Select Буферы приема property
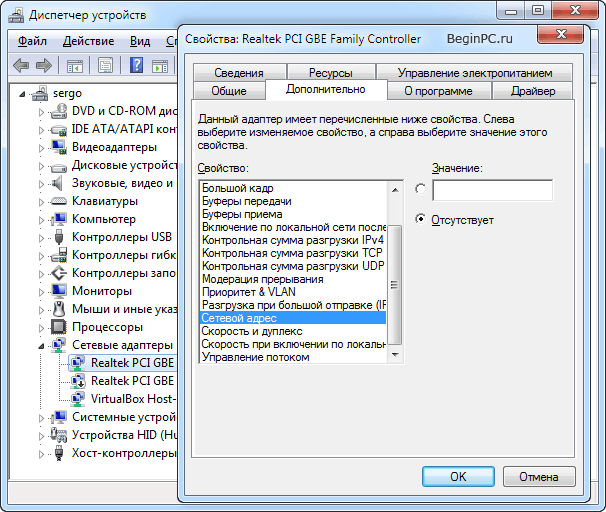This screenshot has height=512, width=606. pyautogui.click(x=293, y=214)
